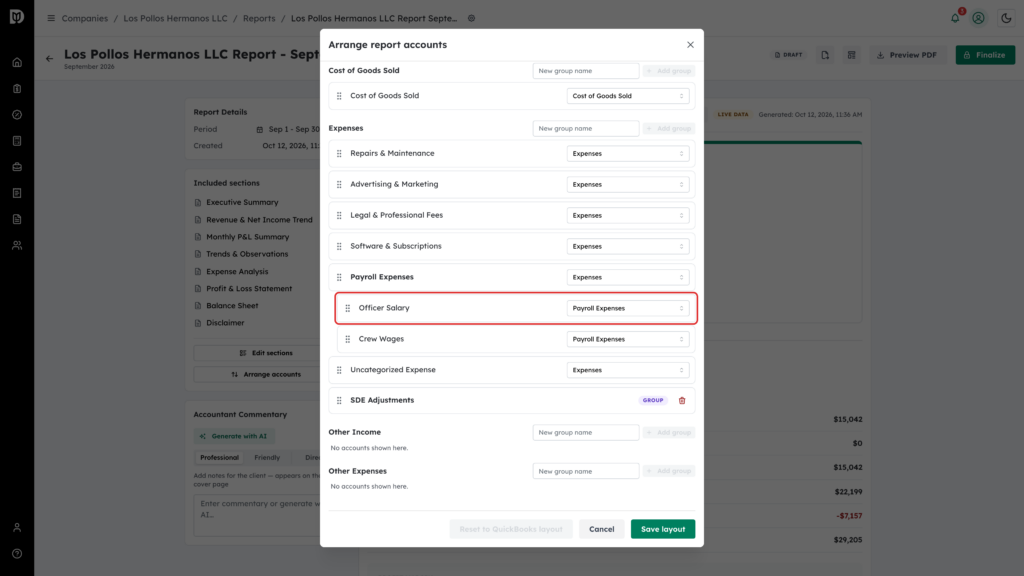Grab the Crew Wages drag handle
This screenshot has width=1024, height=576.
(x=347, y=339)
